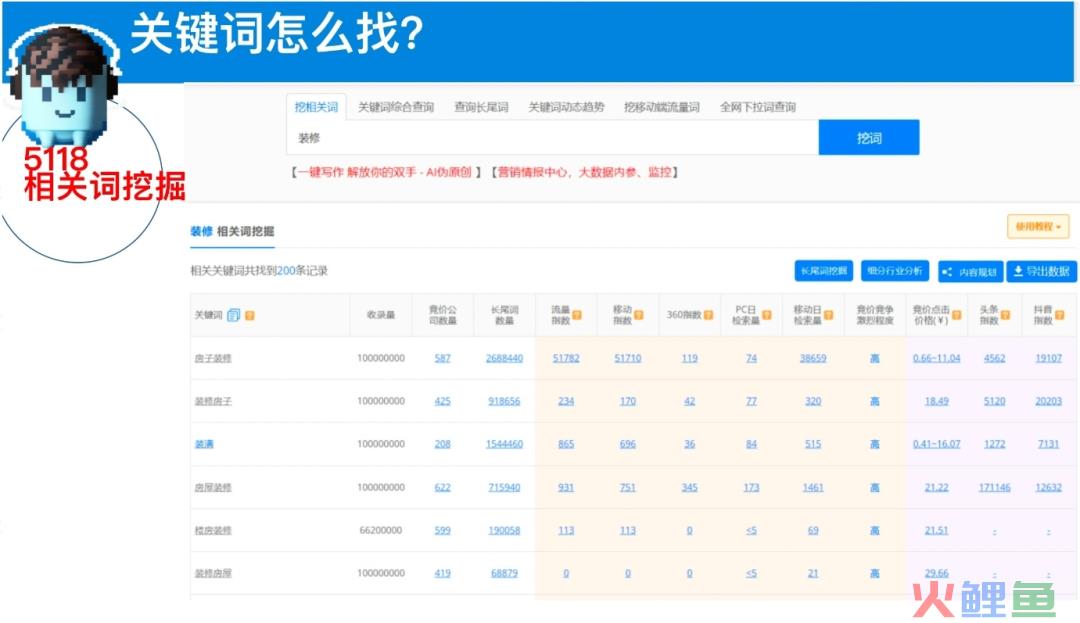The width and height of the screenshot is (1080, 623).
Task: Click the copy-keywords icon beside 关键词 header
Action: tap(233, 315)
